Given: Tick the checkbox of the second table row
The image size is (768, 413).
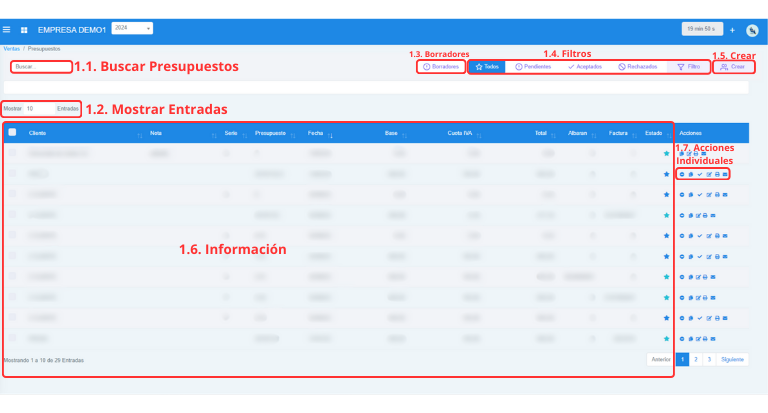Looking at the screenshot, I should (12, 173).
